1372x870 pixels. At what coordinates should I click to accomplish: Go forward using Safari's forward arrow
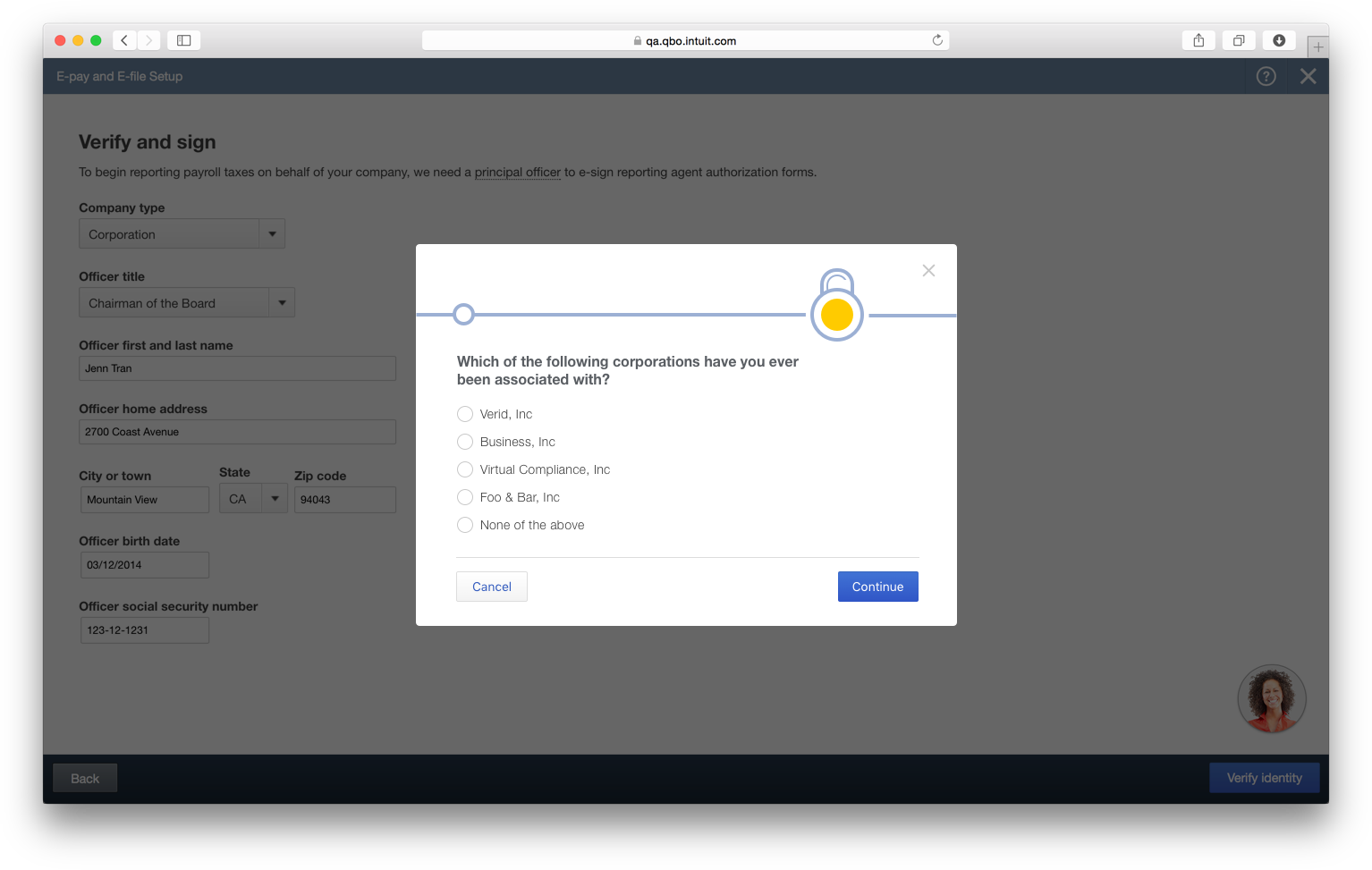point(148,40)
